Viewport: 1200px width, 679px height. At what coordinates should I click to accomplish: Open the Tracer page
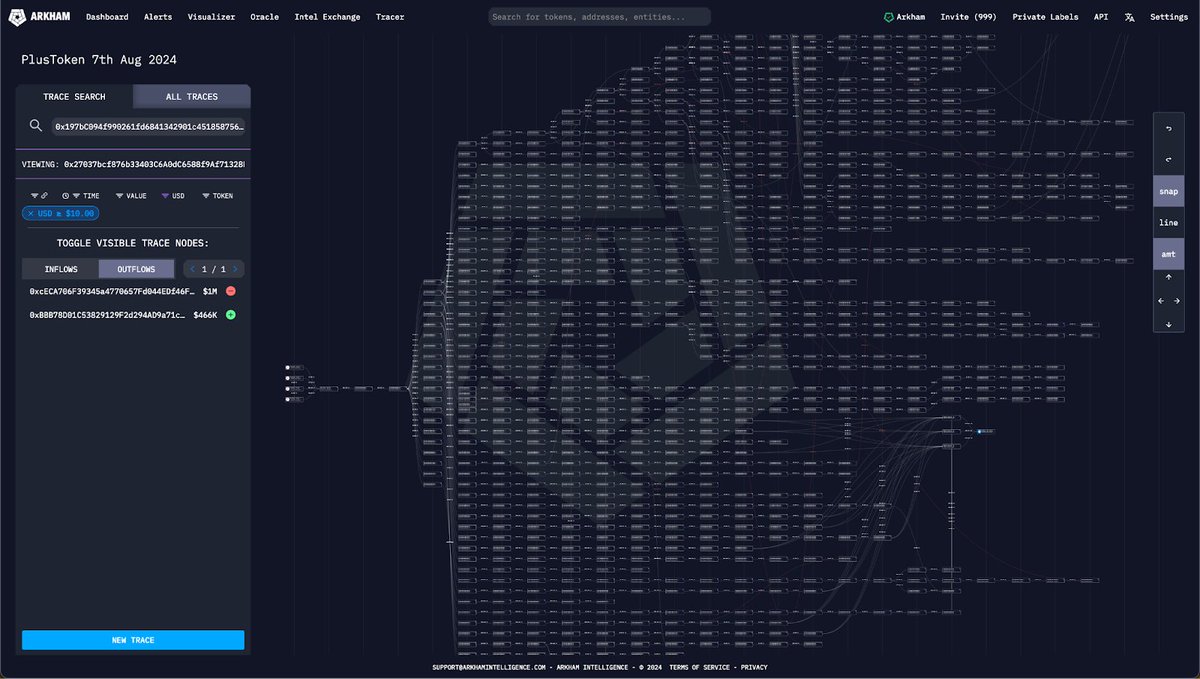pos(390,17)
